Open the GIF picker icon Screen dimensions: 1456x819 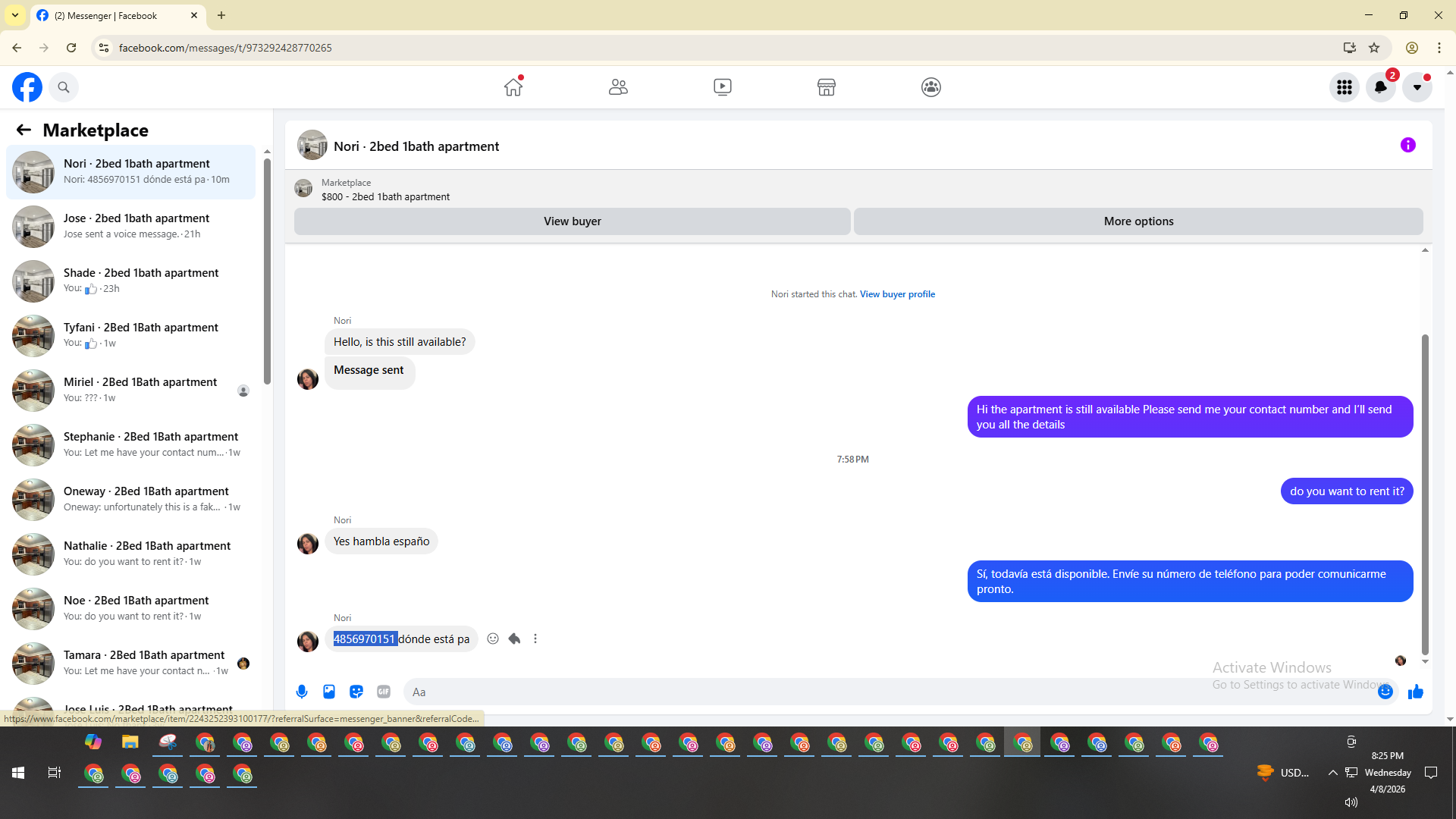pyautogui.click(x=384, y=692)
